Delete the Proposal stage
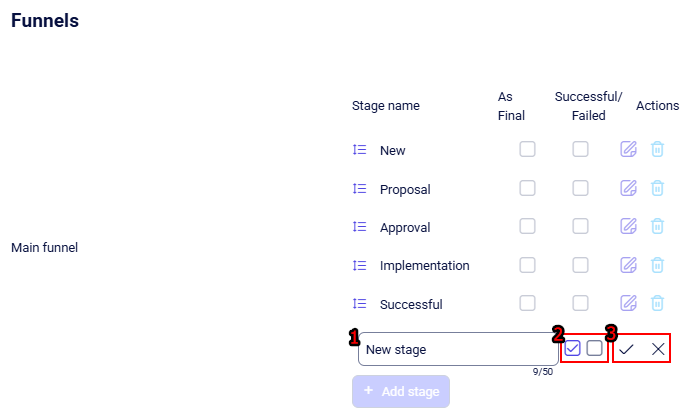 657,188
